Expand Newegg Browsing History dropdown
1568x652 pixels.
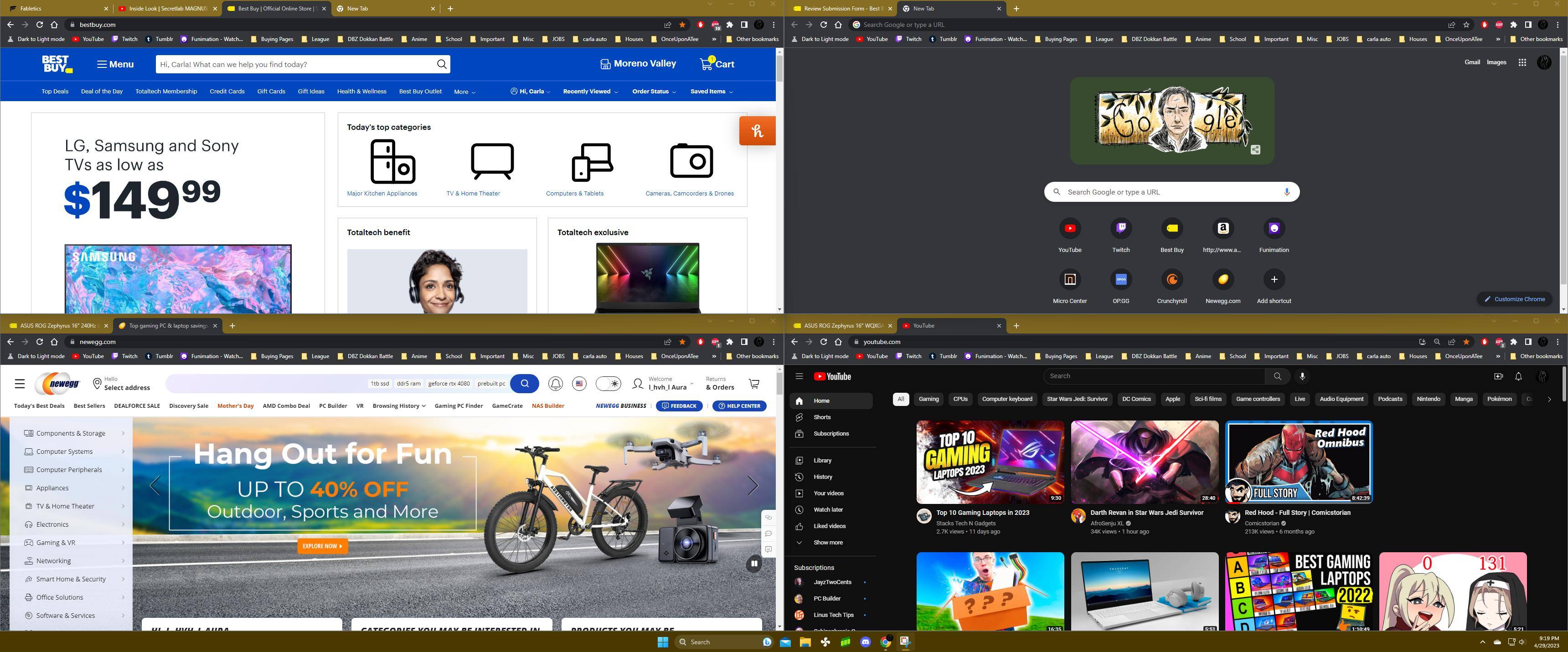click(x=399, y=406)
